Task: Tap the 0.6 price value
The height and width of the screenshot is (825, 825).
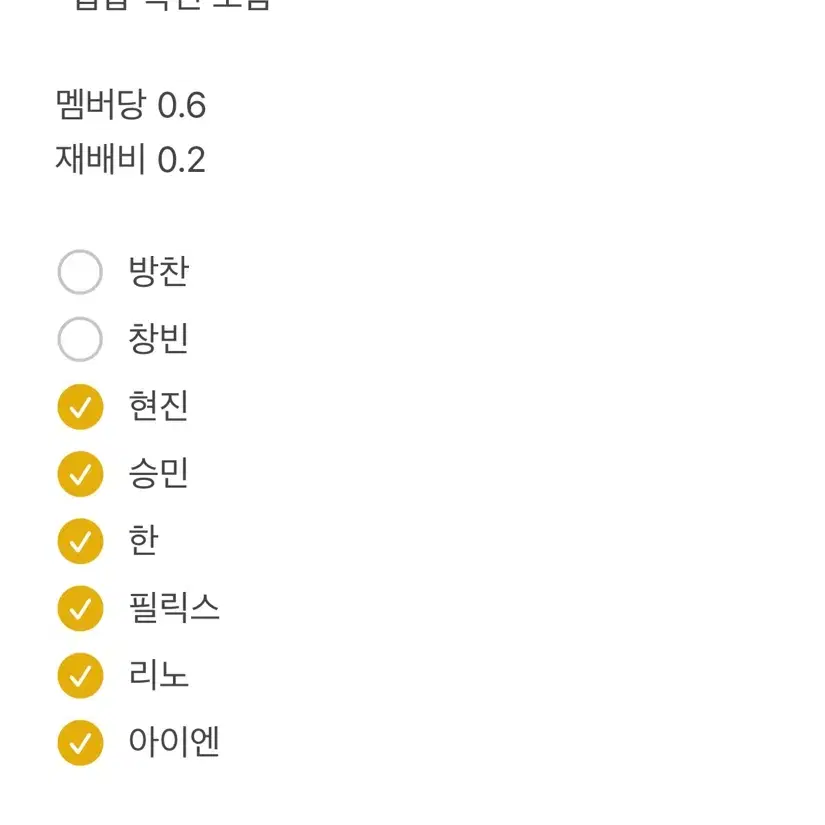Action: pyautogui.click(x=182, y=105)
